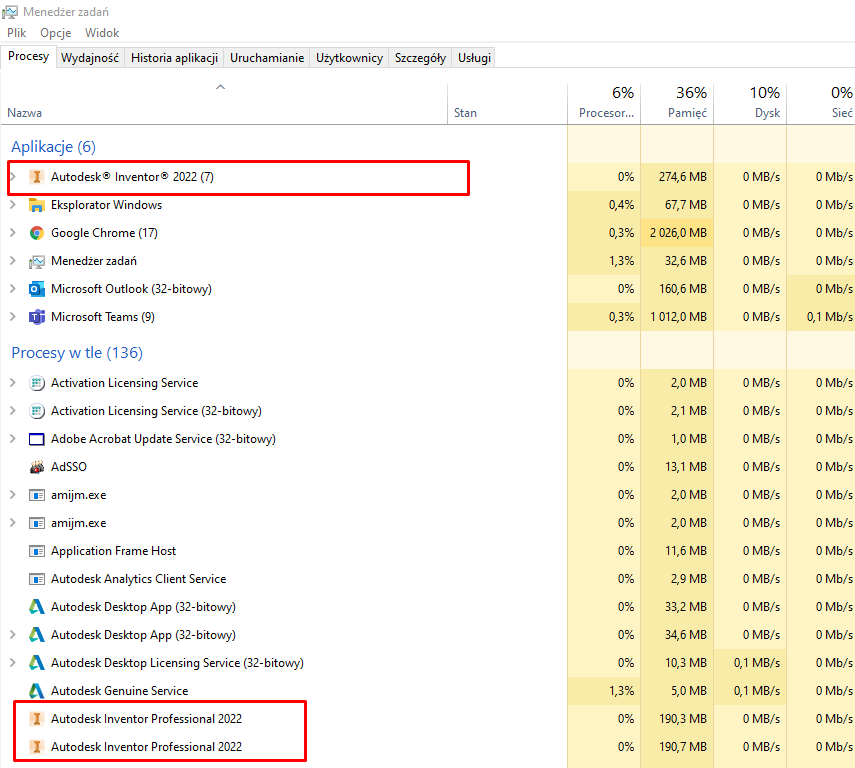Click the AdSSO process icon
The image size is (855, 768).
(36, 467)
